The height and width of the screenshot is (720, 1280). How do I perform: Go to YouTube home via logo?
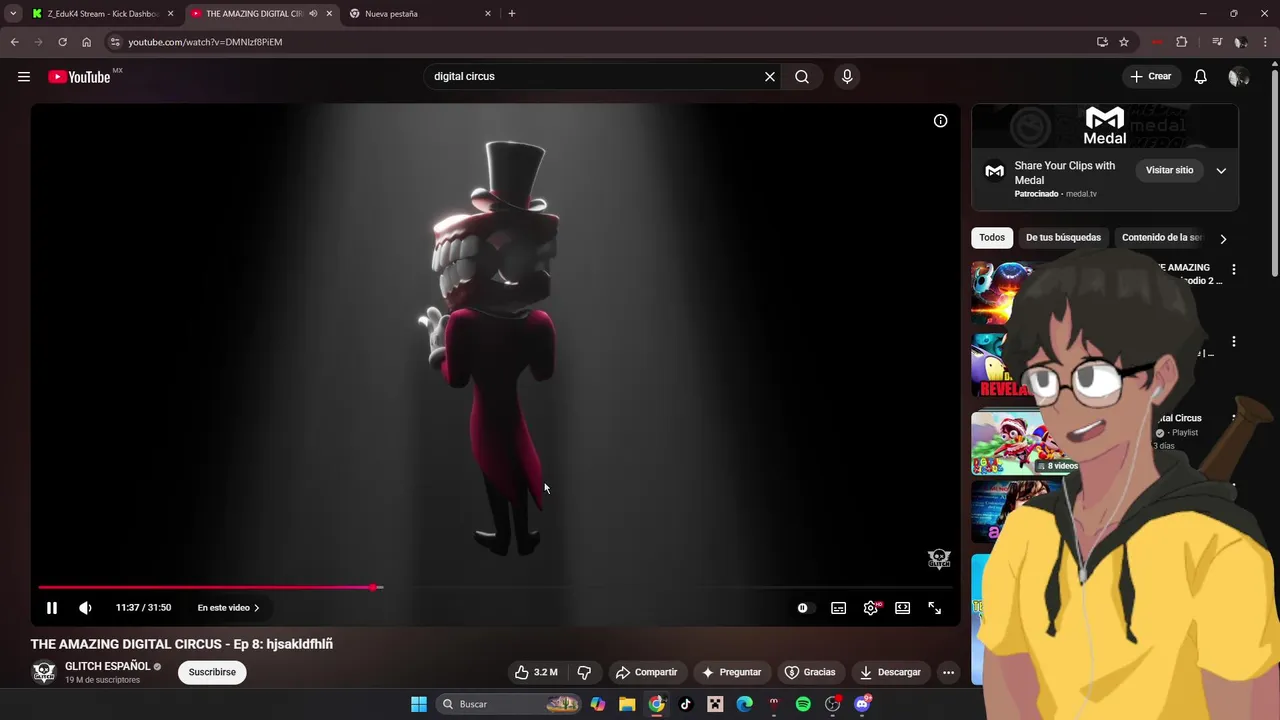tap(79, 77)
